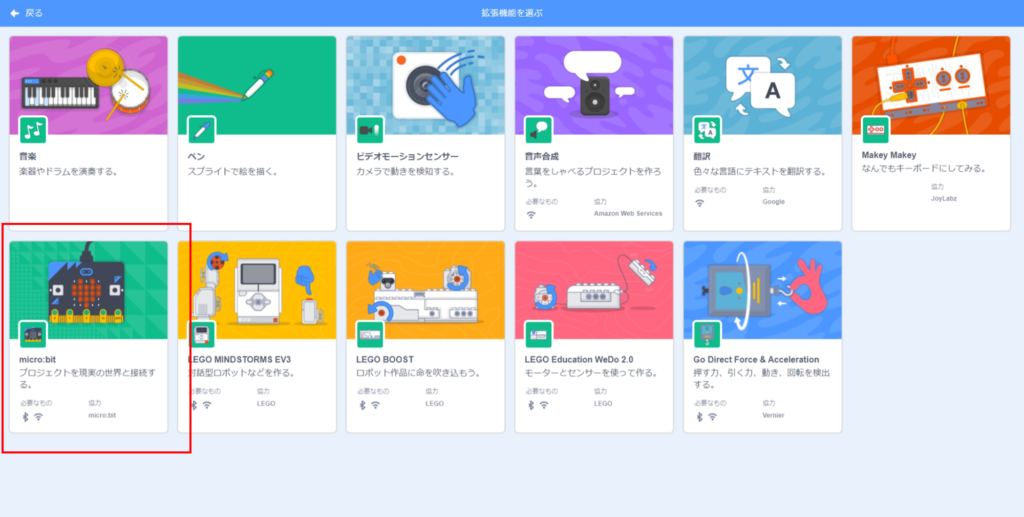The height and width of the screenshot is (517, 1024).
Task: Click the 音楽 title text
Action: pyautogui.click(x=28, y=156)
